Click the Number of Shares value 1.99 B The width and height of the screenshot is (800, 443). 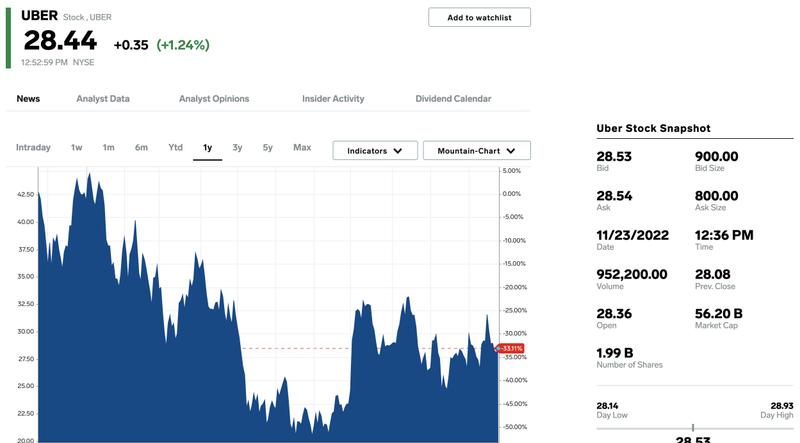pos(615,353)
